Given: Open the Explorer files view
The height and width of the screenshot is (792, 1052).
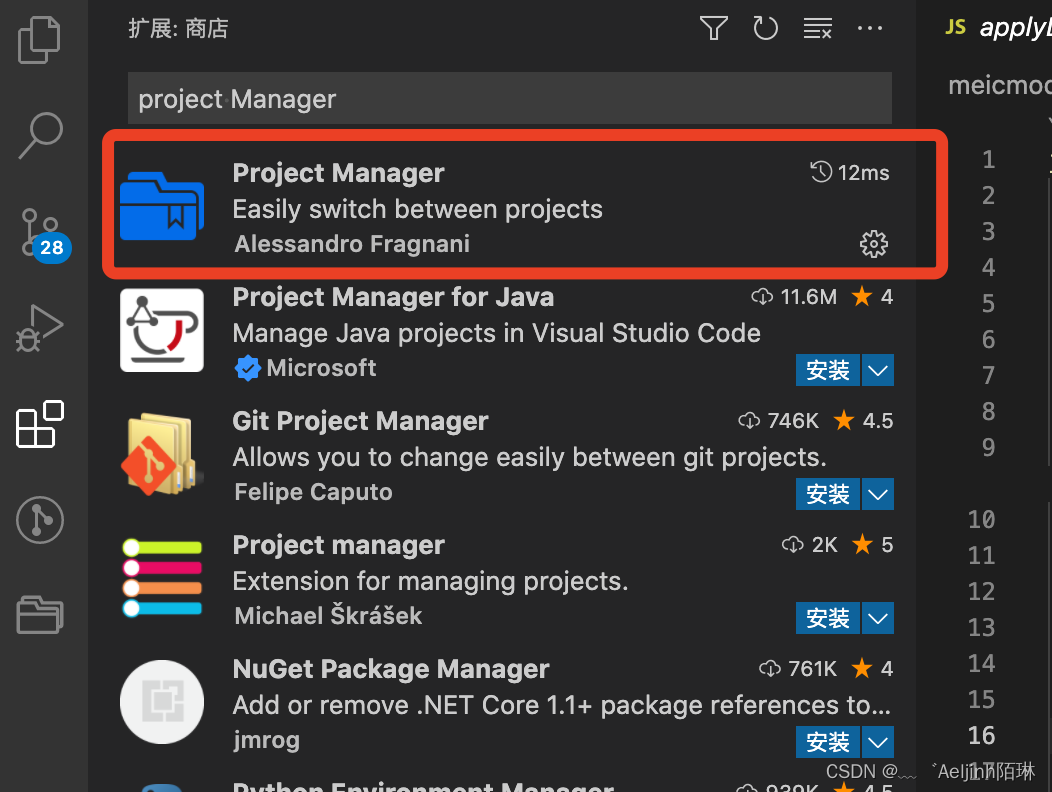Looking at the screenshot, I should [39, 40].
